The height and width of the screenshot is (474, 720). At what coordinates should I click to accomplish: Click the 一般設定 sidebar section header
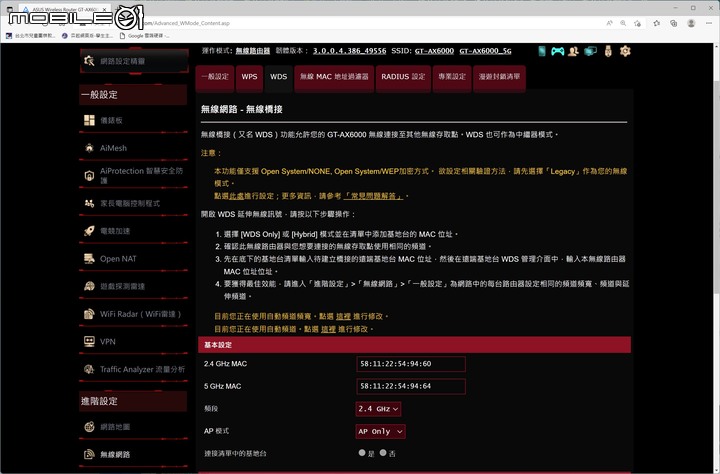133,95
